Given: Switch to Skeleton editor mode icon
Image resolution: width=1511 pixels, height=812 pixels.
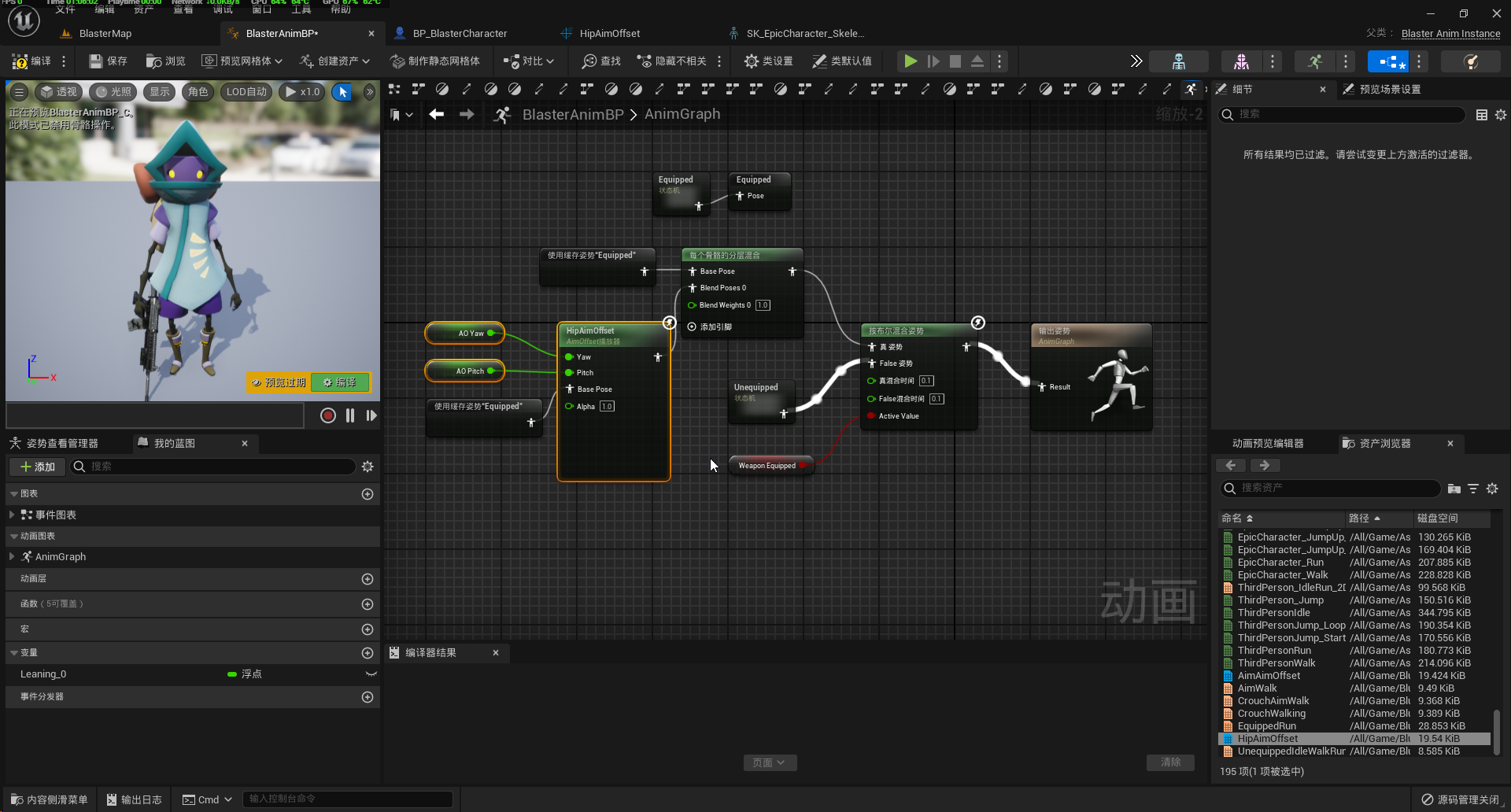Looking at the screenshot, I should coord(1179,61).
